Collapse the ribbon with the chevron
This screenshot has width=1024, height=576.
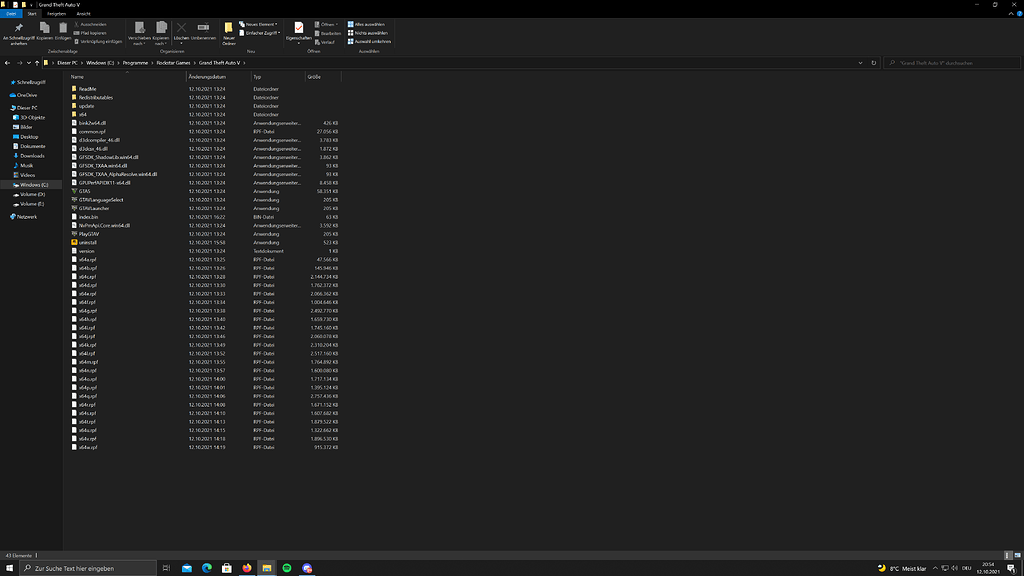(x=1011, y=14)
